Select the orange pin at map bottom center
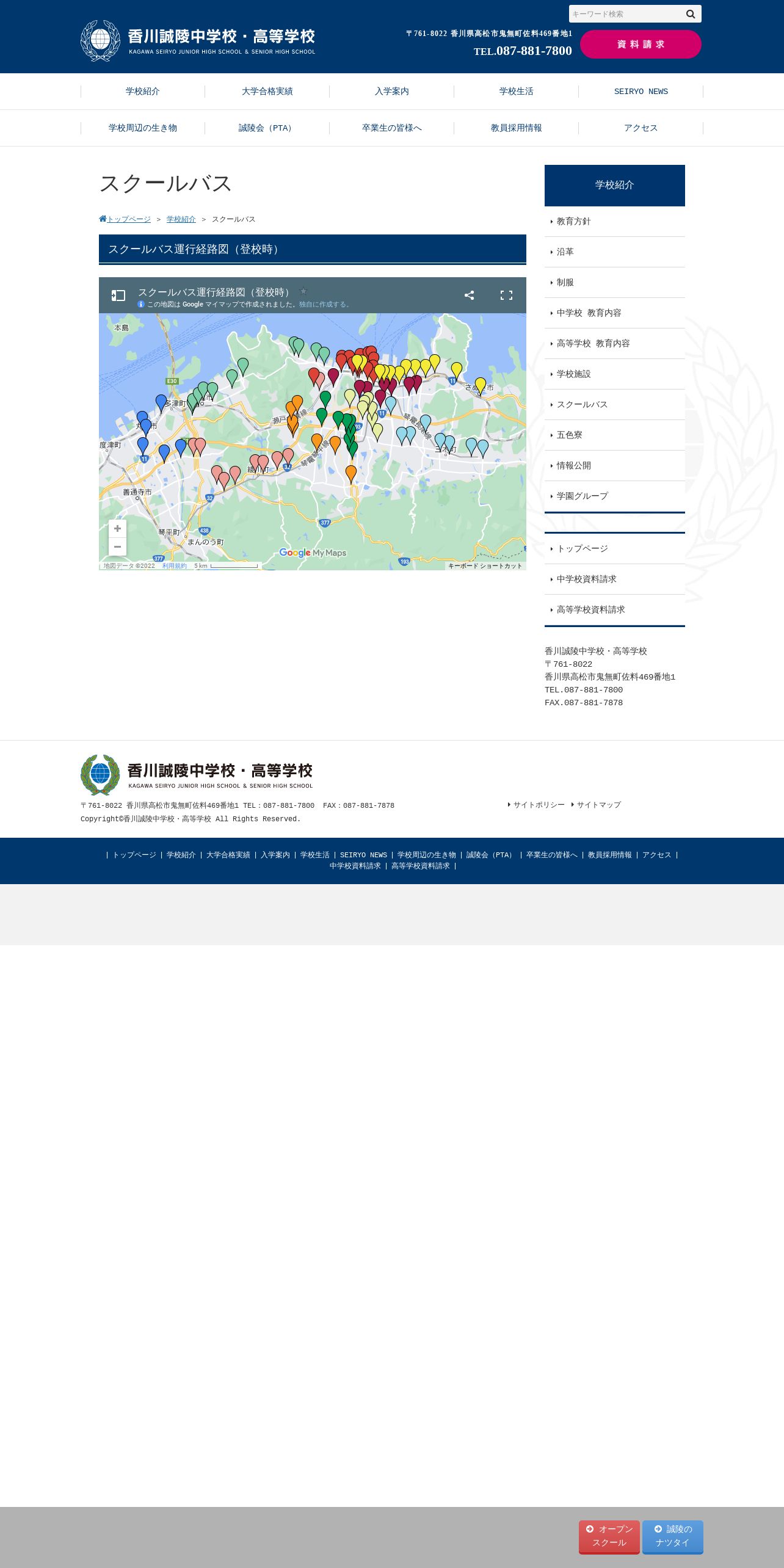This screenshot has width=784, height=1568. point(351,474)
